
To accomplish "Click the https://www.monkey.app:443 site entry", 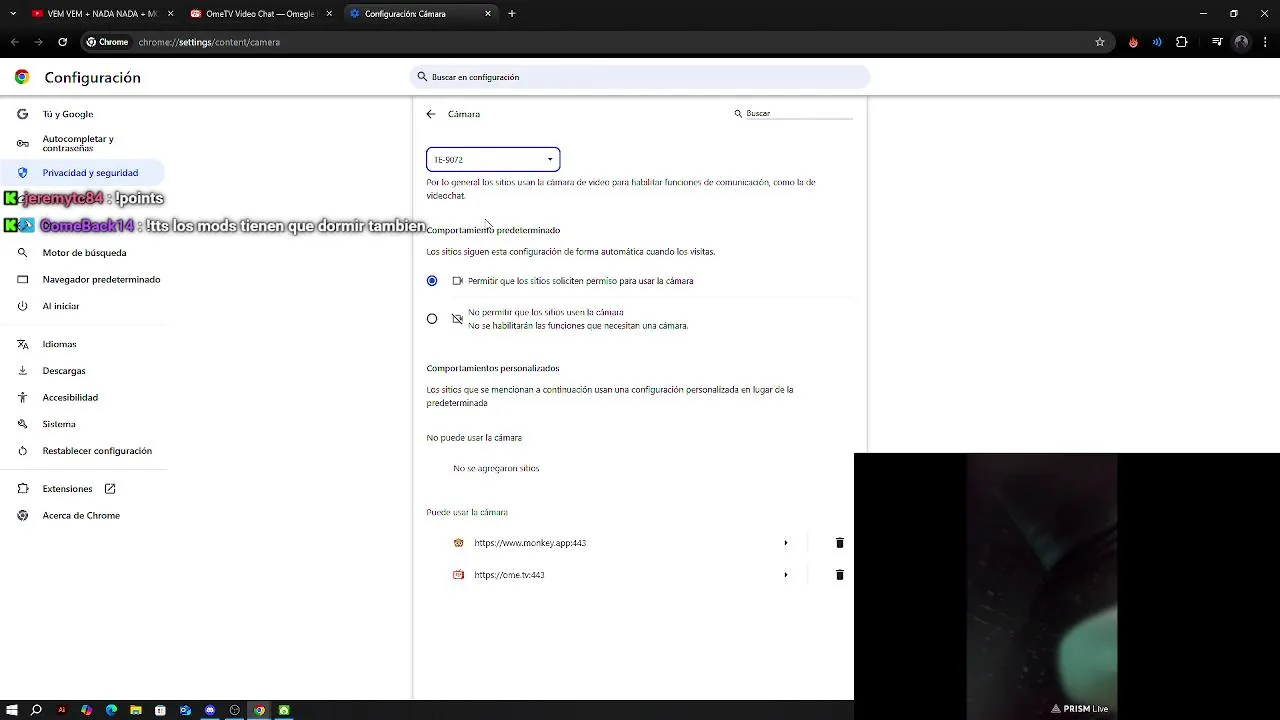I will pos(530,543).
